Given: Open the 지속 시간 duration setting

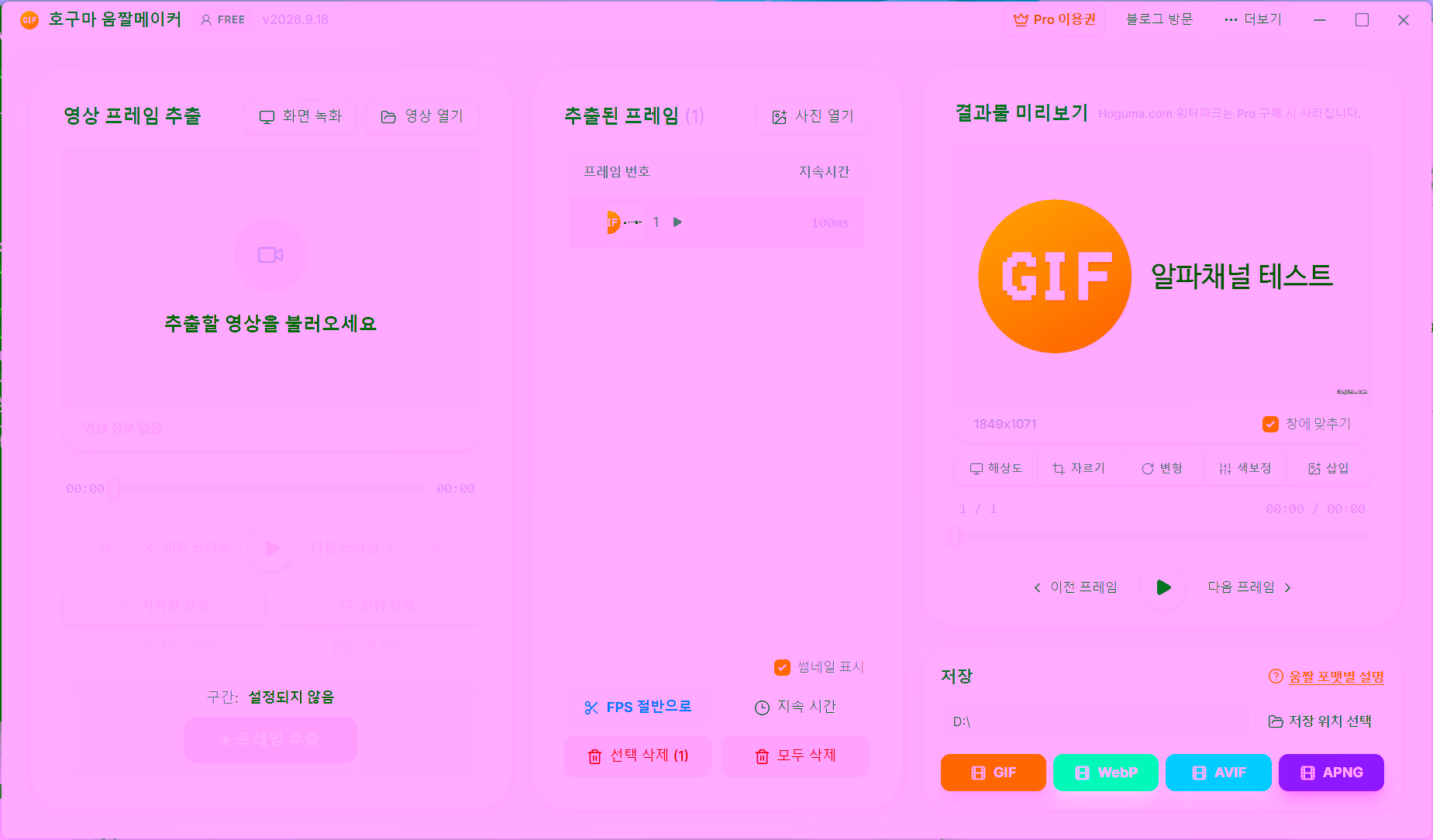Looking at the screenshot, I should tap(795, 707).
